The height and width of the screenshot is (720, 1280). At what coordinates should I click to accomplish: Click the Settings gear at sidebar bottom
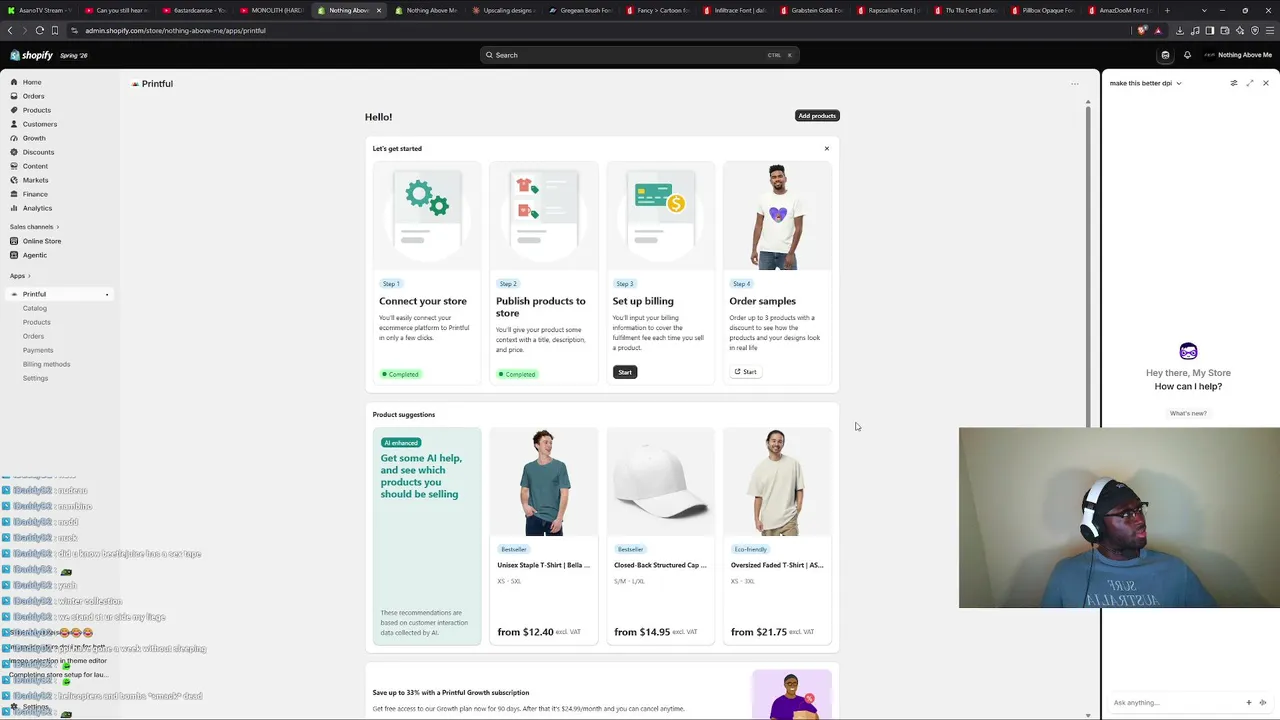click(x=14, y=707)
